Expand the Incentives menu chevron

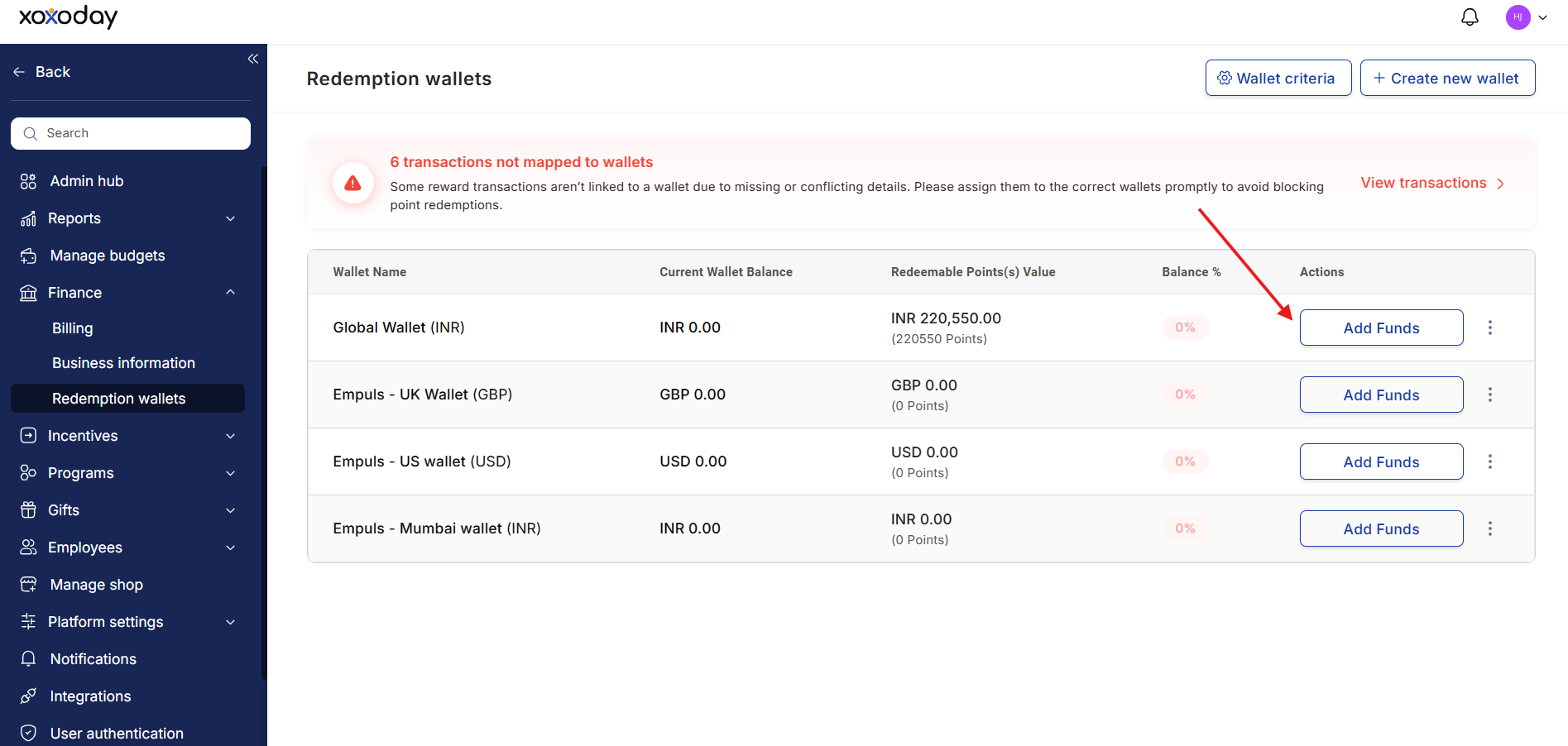point(231,436)
